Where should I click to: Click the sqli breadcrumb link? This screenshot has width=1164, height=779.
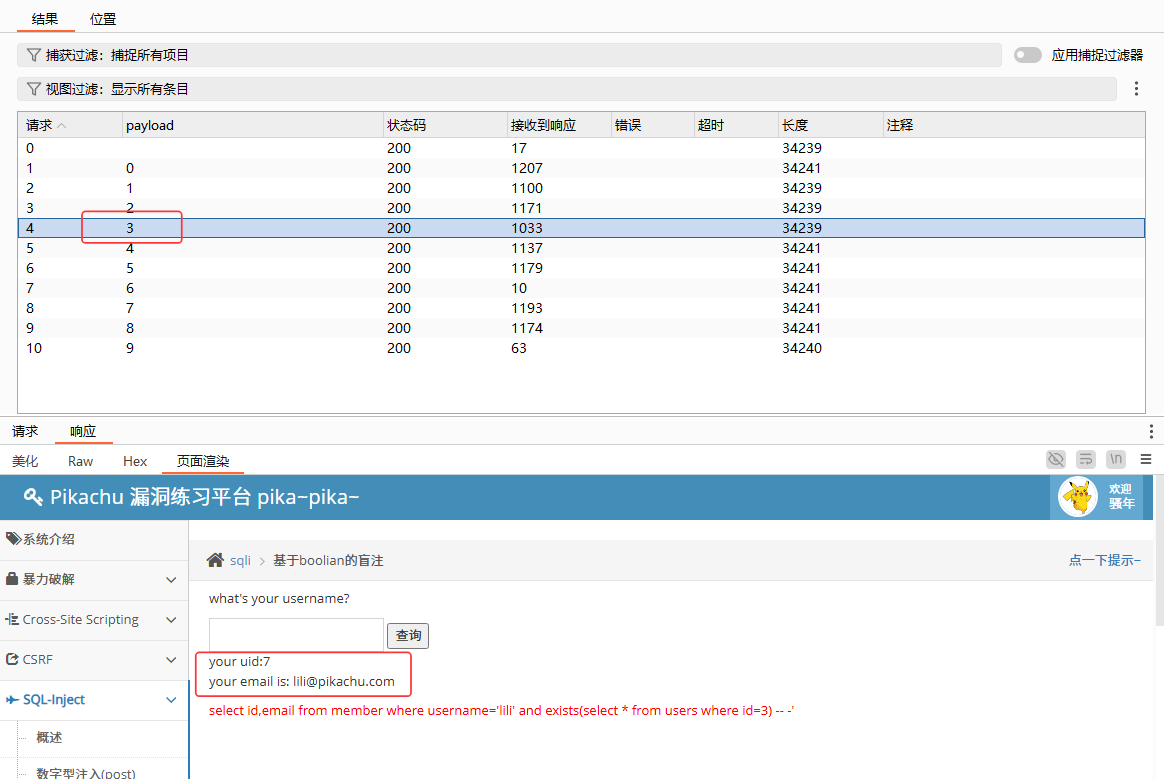pos(240,560)
